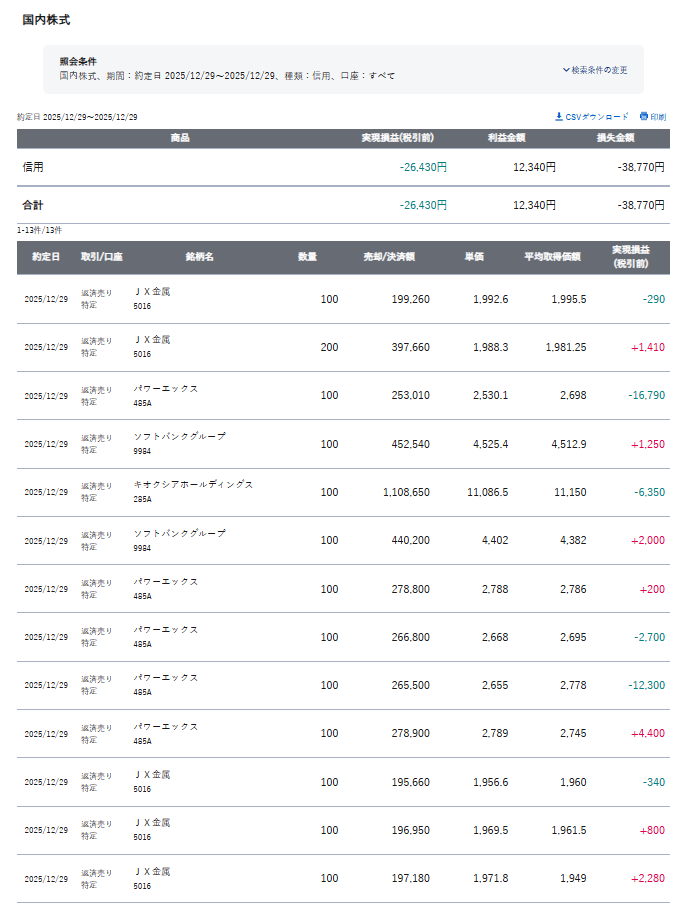Sort by 約定日 column header

pyautogui.click(x=46, y=257)
